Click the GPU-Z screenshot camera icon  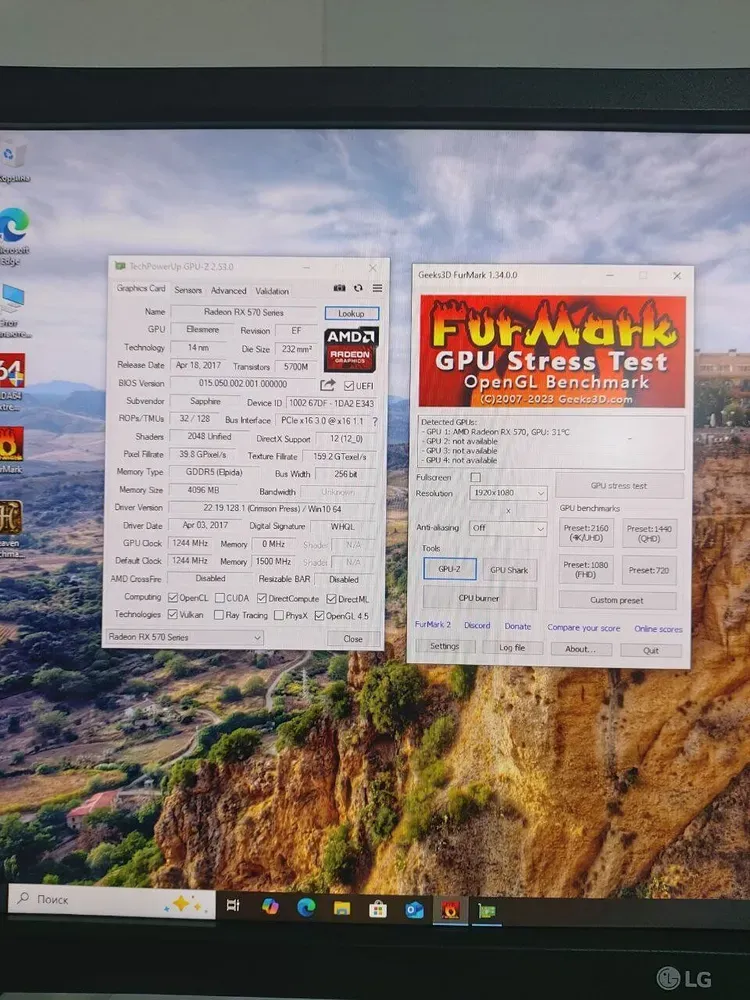pyautogui.click(x=340, y=290)
